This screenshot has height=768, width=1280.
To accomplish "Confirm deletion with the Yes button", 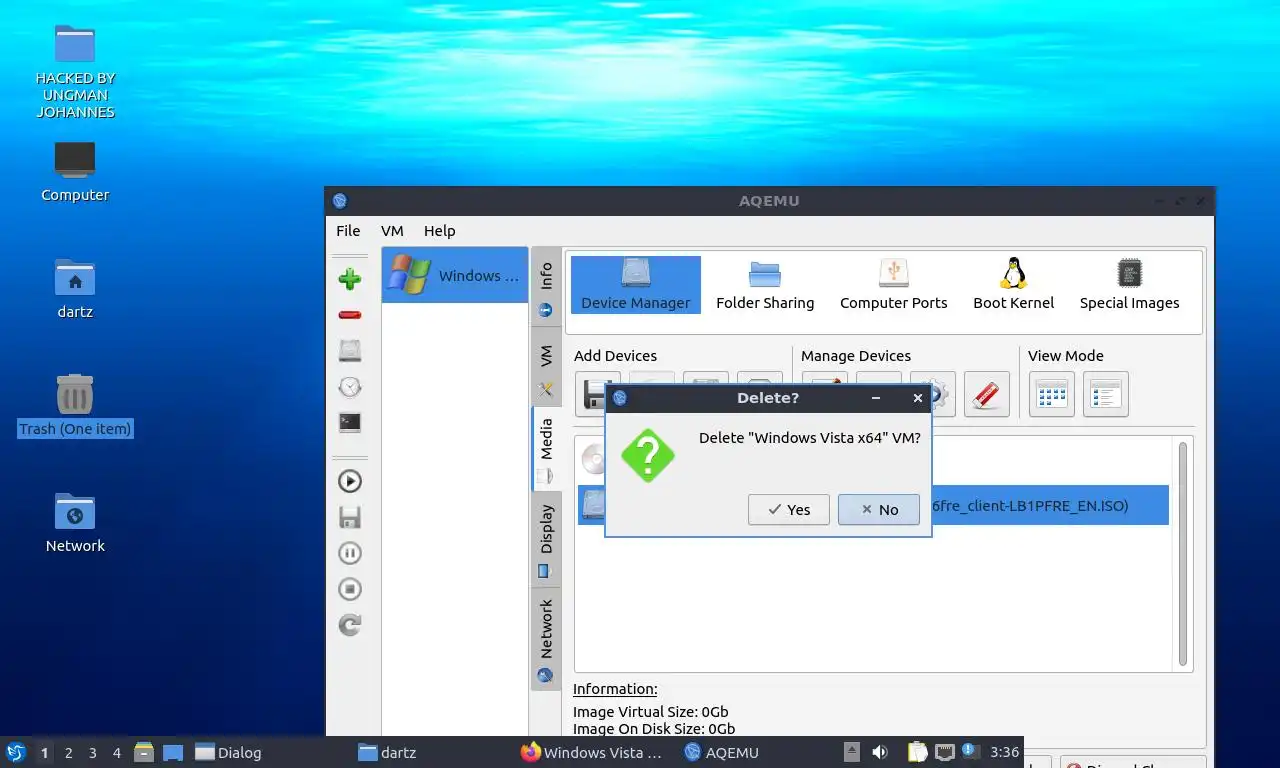I will point(788,509).
